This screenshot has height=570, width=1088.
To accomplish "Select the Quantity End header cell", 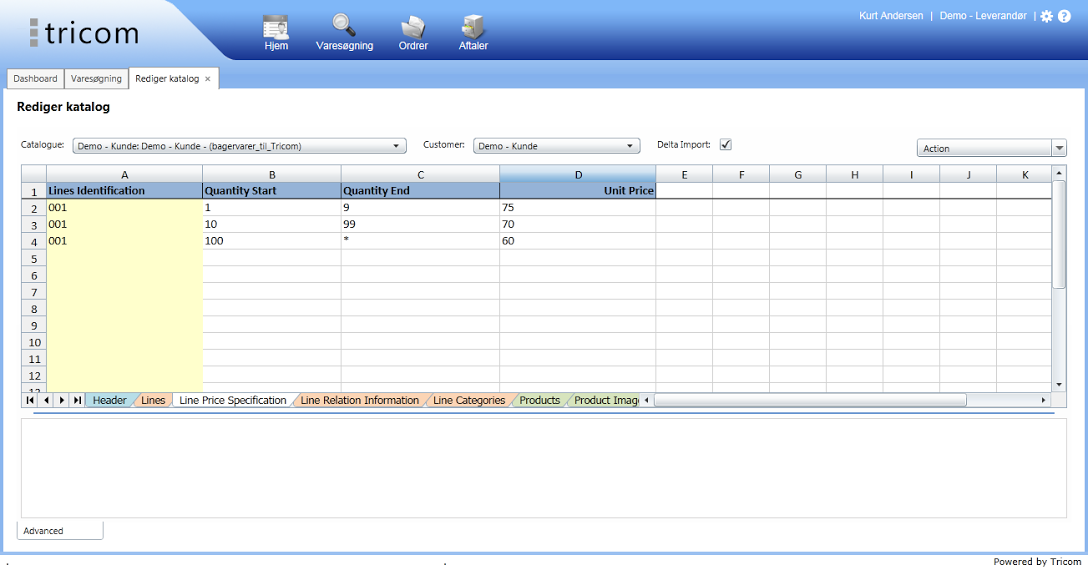I will point(420,191).
